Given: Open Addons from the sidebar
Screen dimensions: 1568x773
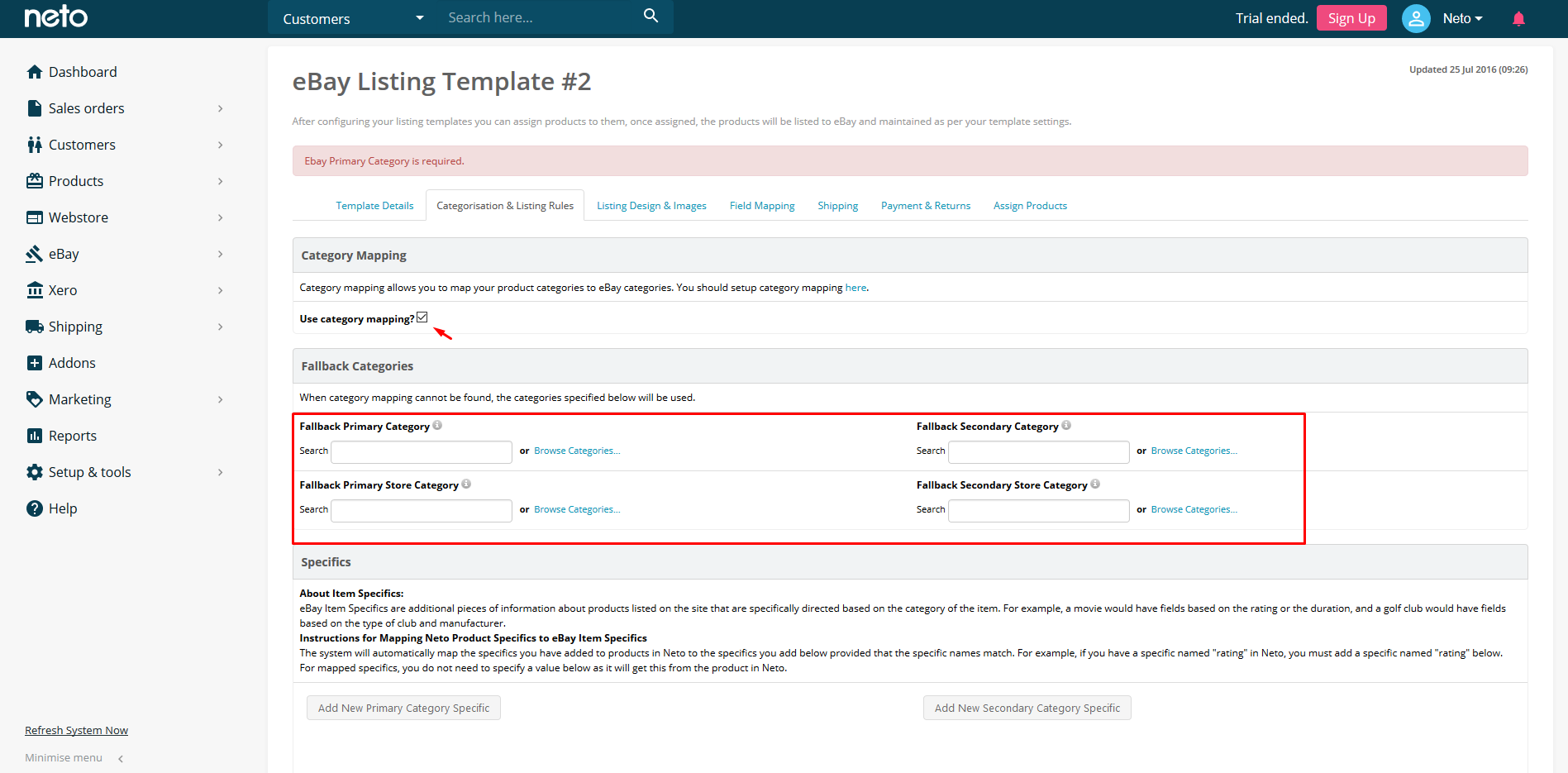Looking at the screenshot, I should 72,363.
